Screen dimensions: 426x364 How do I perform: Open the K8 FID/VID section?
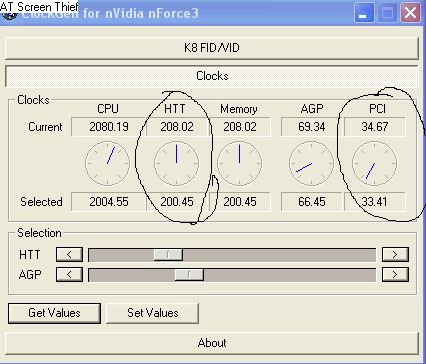pyautogui.click(x=212, y=48)
